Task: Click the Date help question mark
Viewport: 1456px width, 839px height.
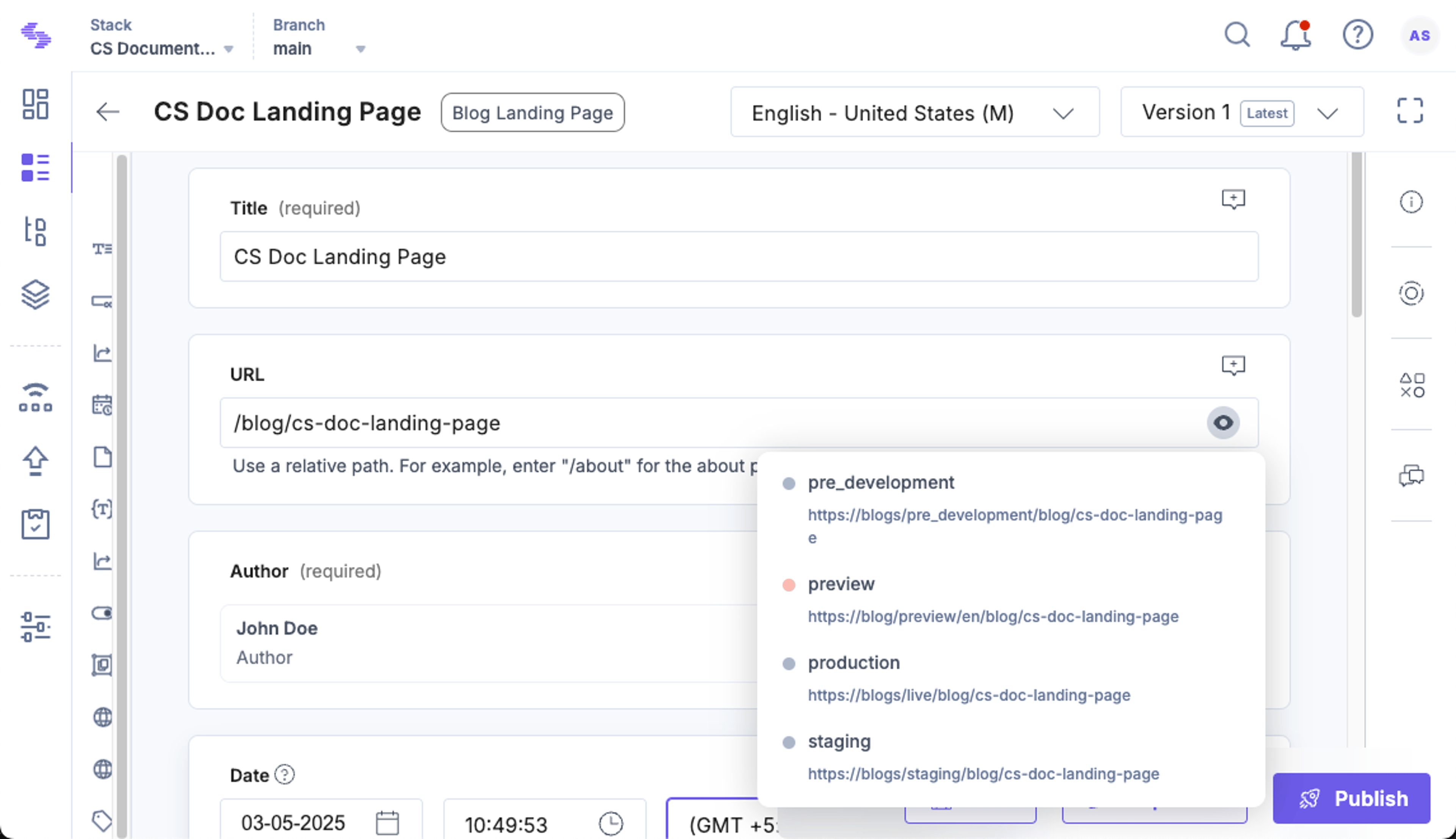Action: point(285,775)
